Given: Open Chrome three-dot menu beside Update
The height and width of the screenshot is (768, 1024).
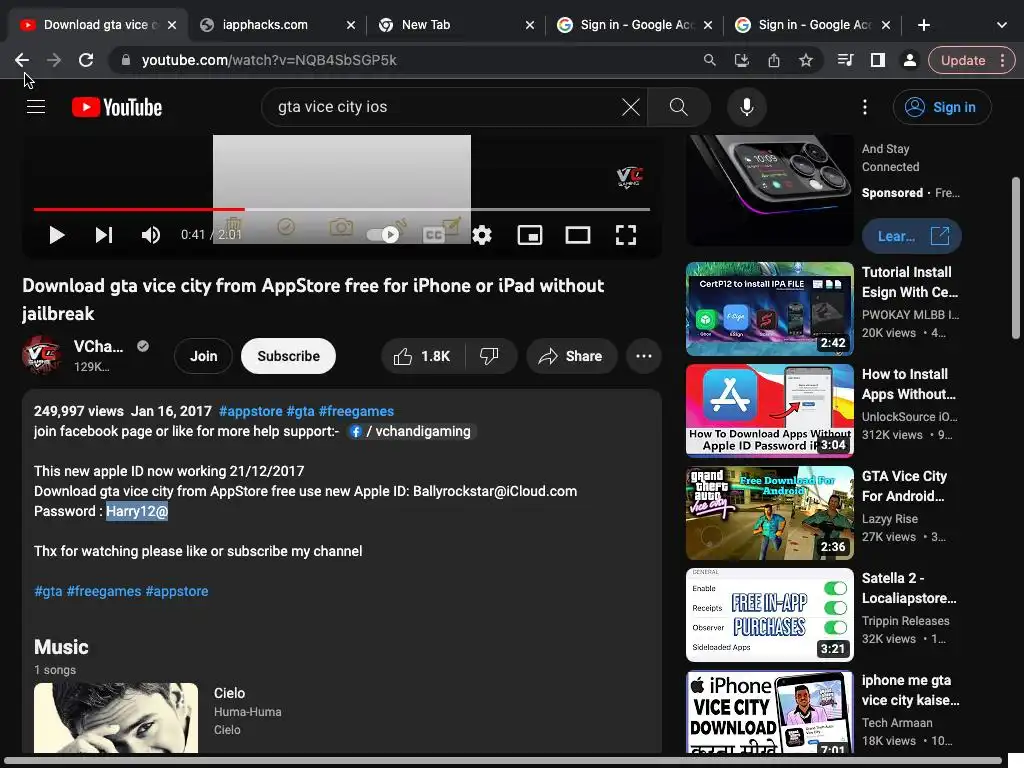Looking at the screenshot, I should pos(1003,60).
